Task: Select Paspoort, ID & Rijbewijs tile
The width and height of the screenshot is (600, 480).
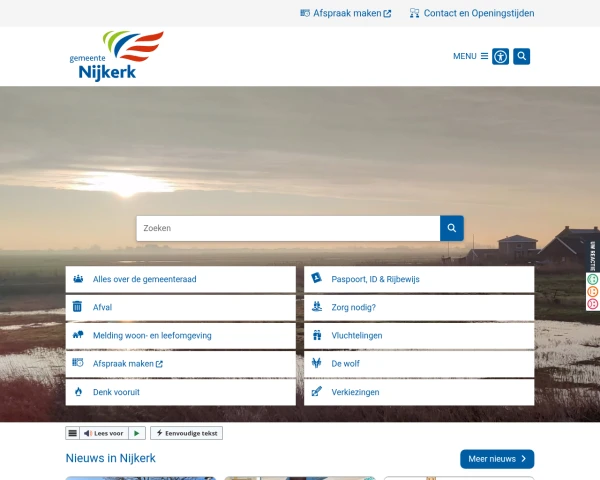Action: [x=419, y=279]
